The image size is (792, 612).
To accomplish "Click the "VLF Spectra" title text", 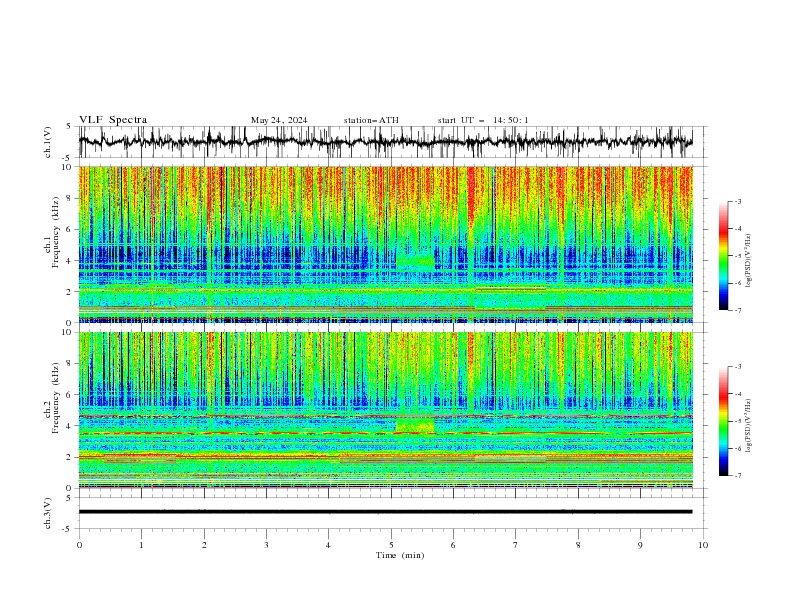I will 113,120.
